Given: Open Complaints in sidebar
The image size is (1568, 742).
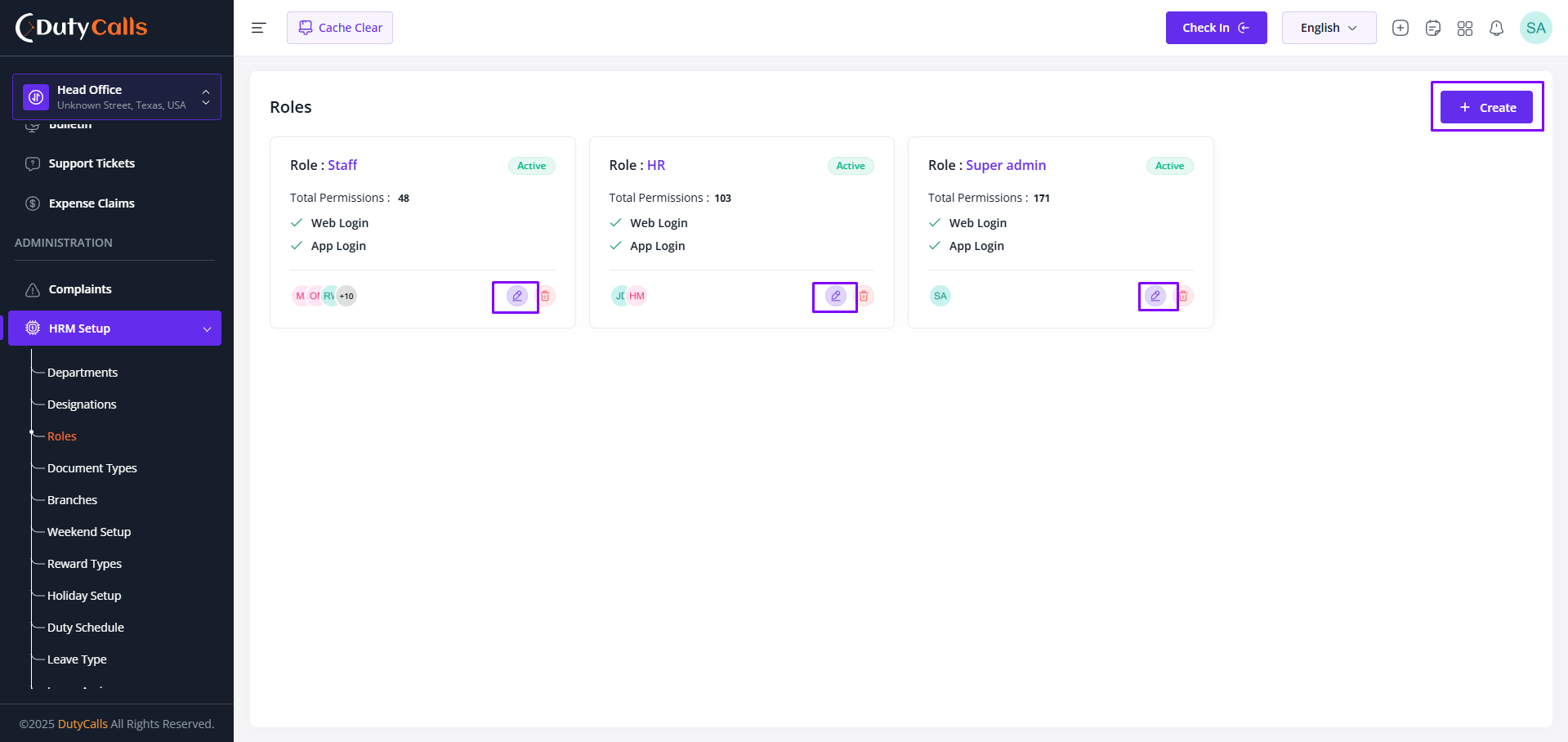Looking at the screenshot, I should (80, 289).
